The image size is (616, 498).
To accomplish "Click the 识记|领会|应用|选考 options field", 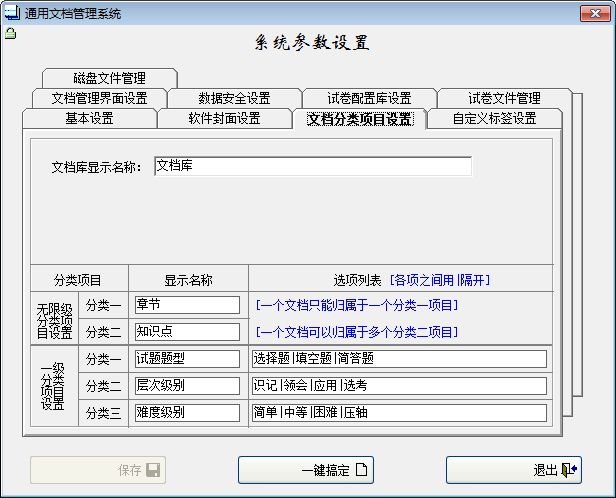I will coord(399,386).
